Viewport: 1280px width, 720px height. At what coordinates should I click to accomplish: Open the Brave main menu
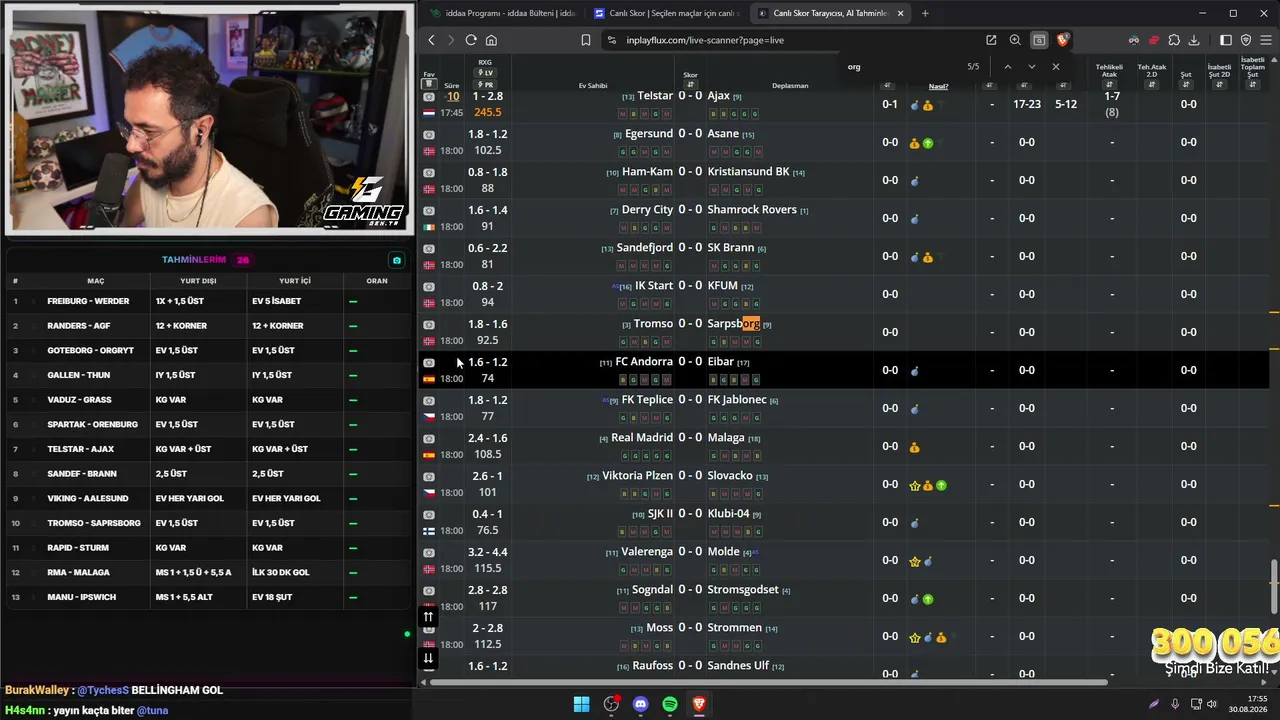[x=1265, y=40]
